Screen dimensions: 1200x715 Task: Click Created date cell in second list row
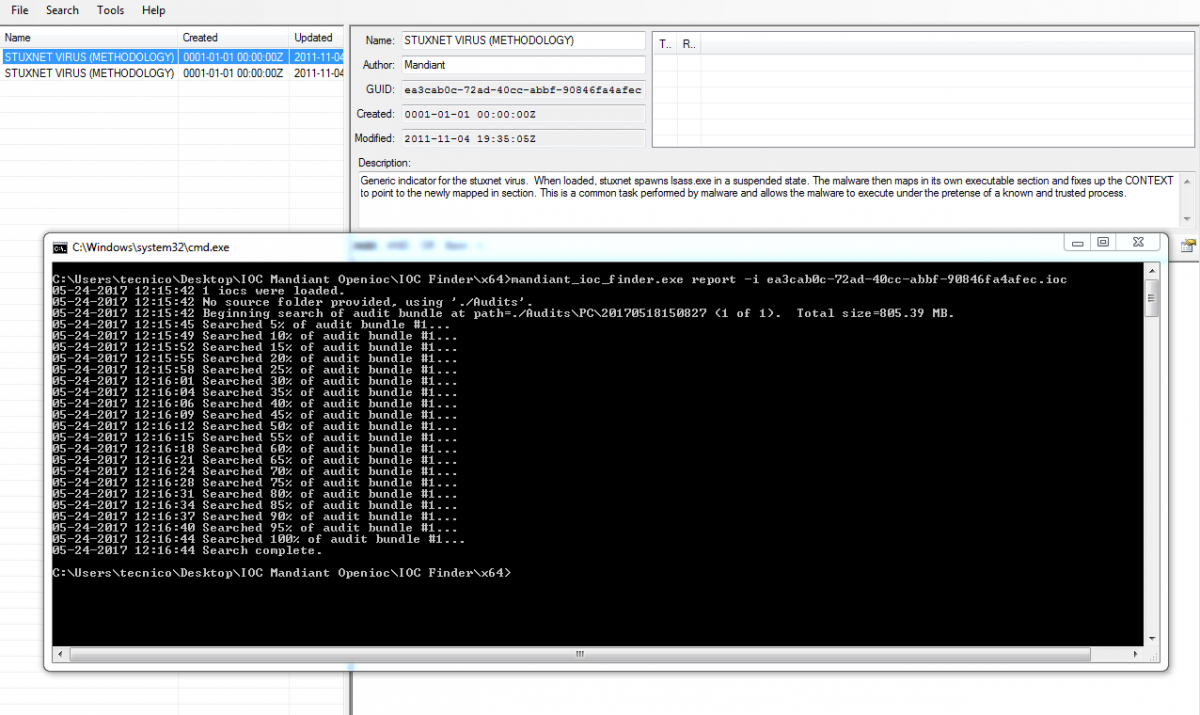coord(234,73)
